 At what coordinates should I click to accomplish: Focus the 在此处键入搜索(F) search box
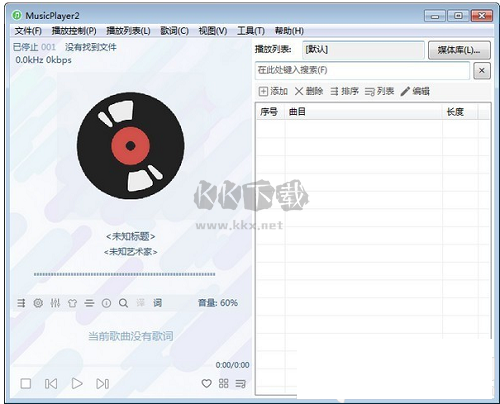click(x=362, y=70)
